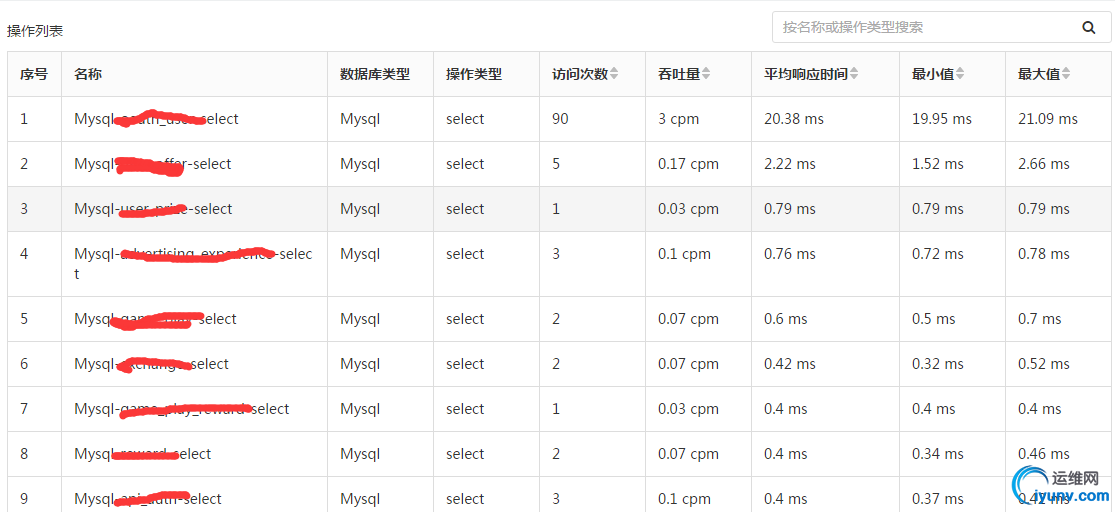Open row 4 advertising select operation name
Image resolution: width=1115 pixels, height=512 pixels.
click(x=193, y=263)
